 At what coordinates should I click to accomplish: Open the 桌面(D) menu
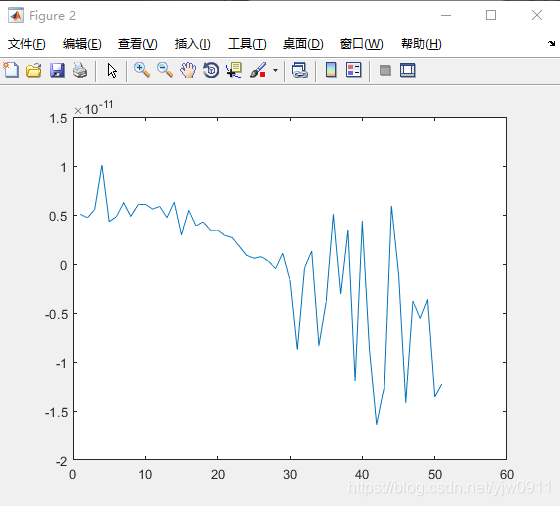(x=303, y=44)
